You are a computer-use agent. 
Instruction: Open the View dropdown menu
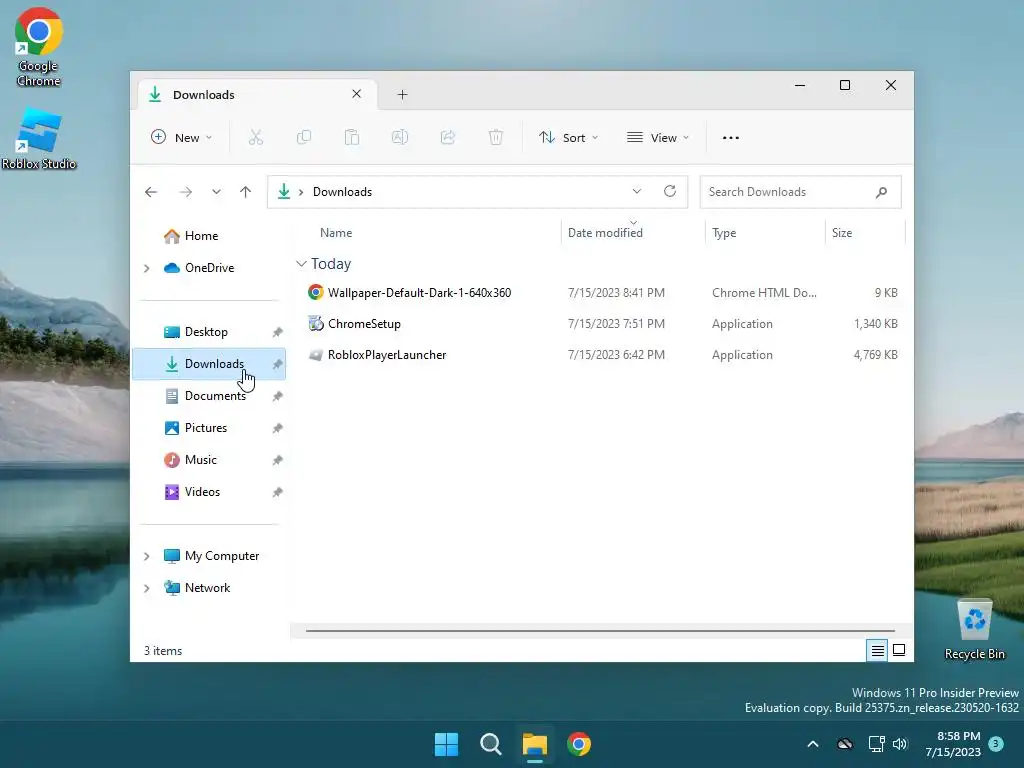point(658,138)
